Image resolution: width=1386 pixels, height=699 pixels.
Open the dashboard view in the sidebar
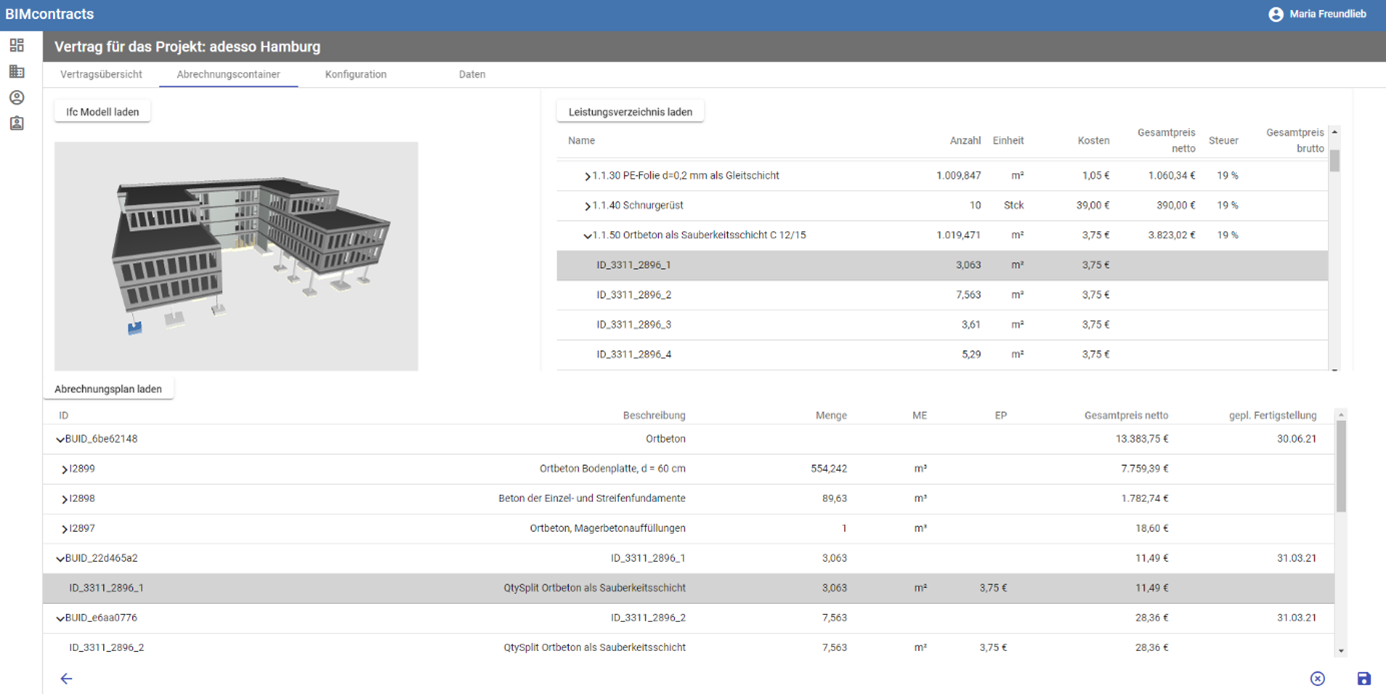(x=16, y=45)
